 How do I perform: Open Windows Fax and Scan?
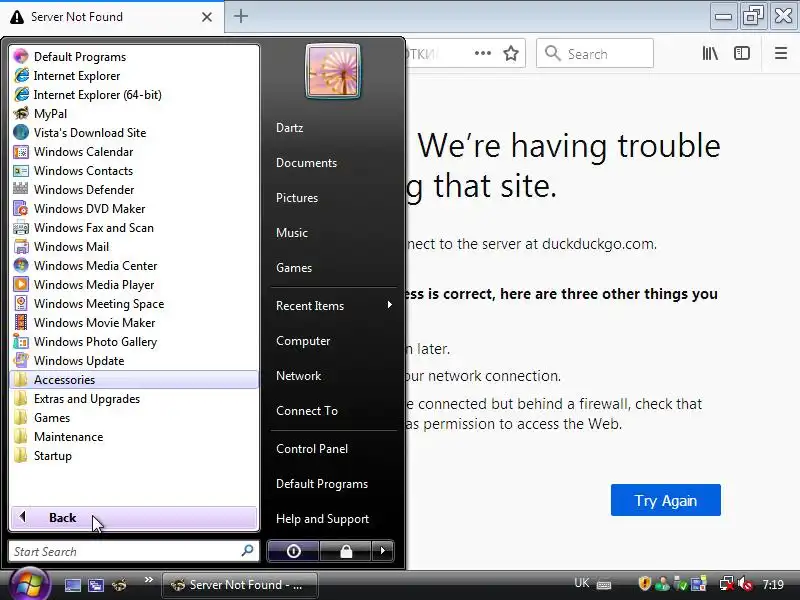(x=134, y=228)
